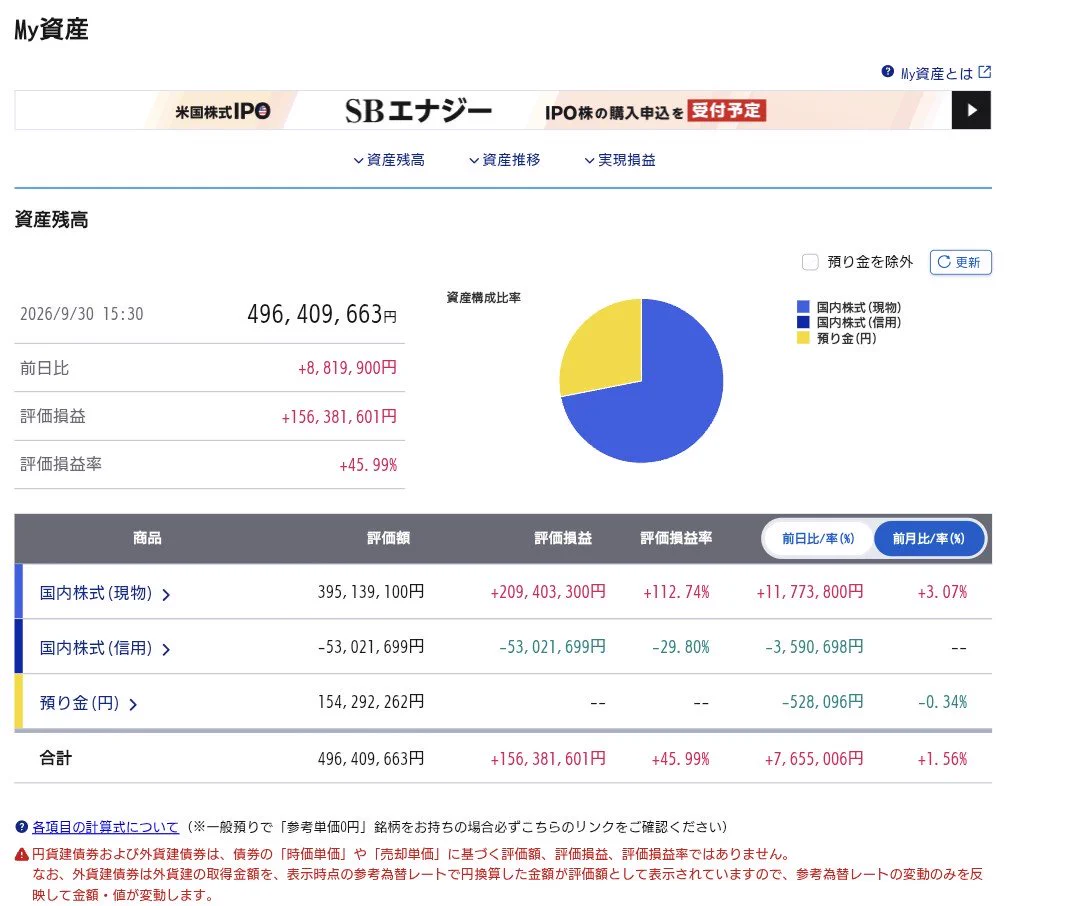Click the +112.74% rate cell
Screen dimensions: 1080x906
[x=676, y=592]
